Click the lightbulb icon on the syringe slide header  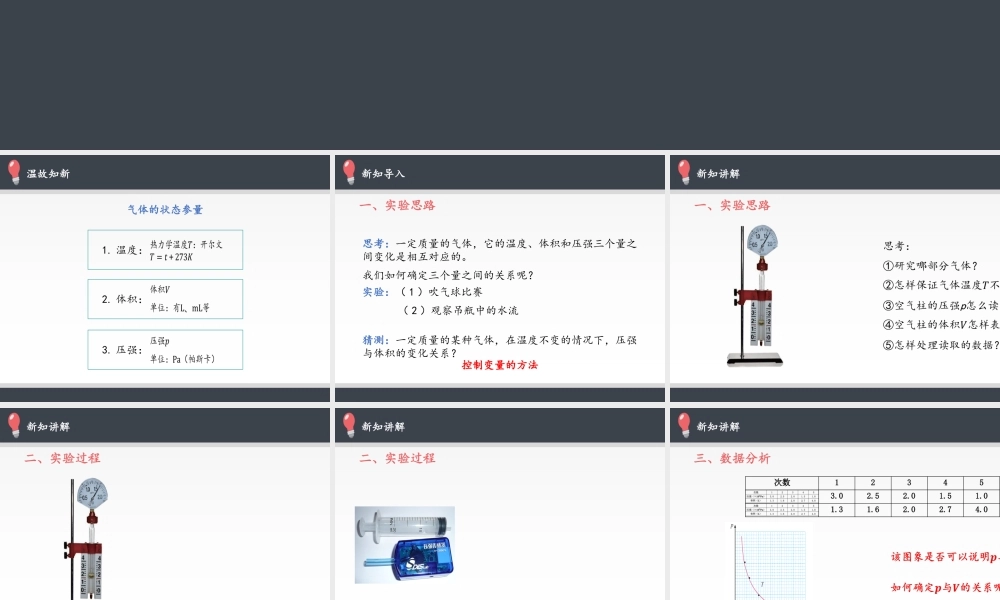point(348,424)
